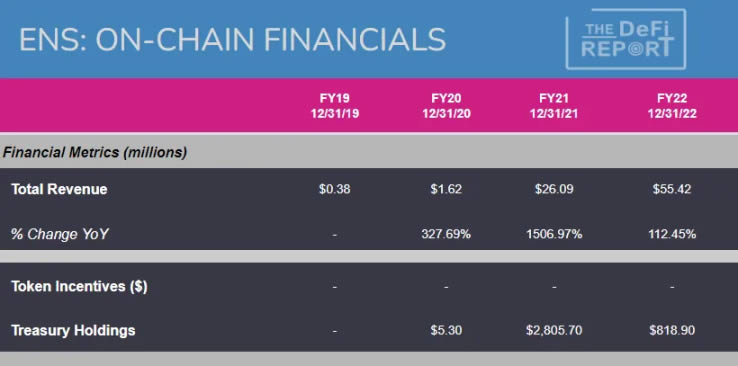Click FY22 total revenue value $55.42
The width and height of the screenshot is (738, 366).
(672, 189)
